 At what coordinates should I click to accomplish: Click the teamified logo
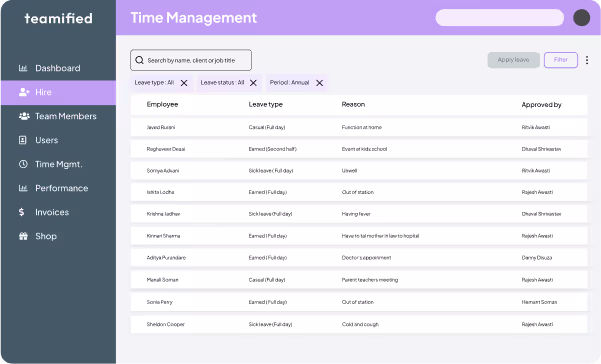[58, 18]
